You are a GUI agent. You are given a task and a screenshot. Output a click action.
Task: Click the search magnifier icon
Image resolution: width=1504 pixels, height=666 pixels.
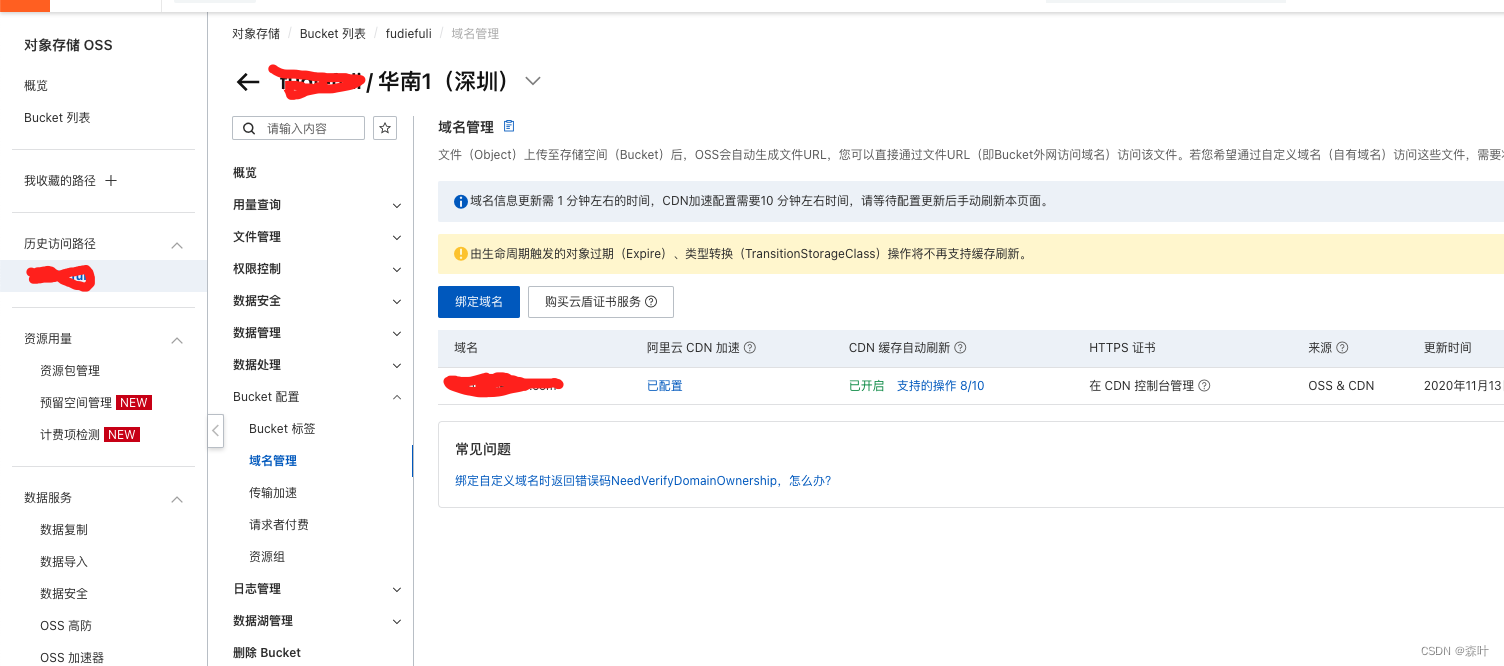[x=249, y=128]
